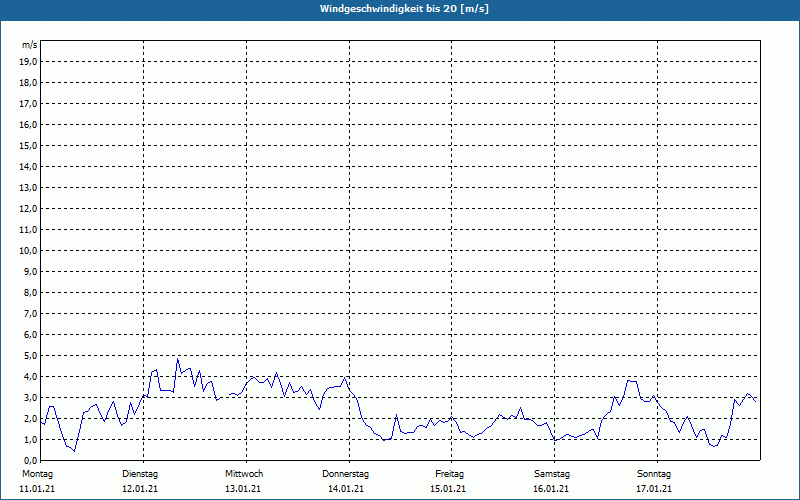Screen dimensions: 800x500
Task: Click the highest wind speed peak on Tuesday
Action: [x=178, y=358]
